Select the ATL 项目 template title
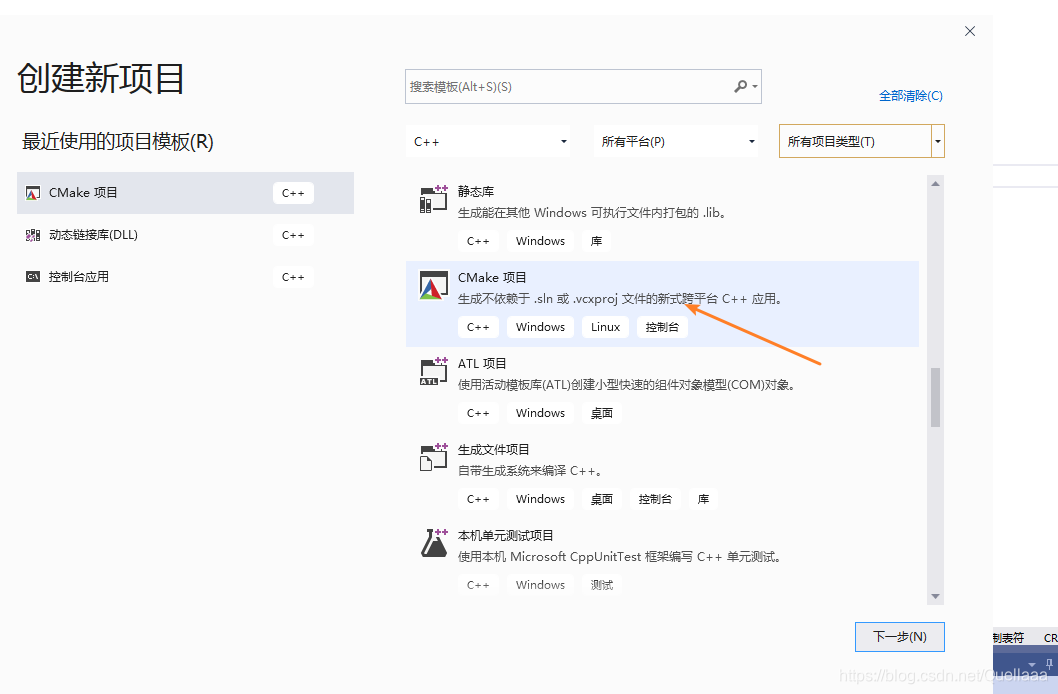 pos(482,364)
